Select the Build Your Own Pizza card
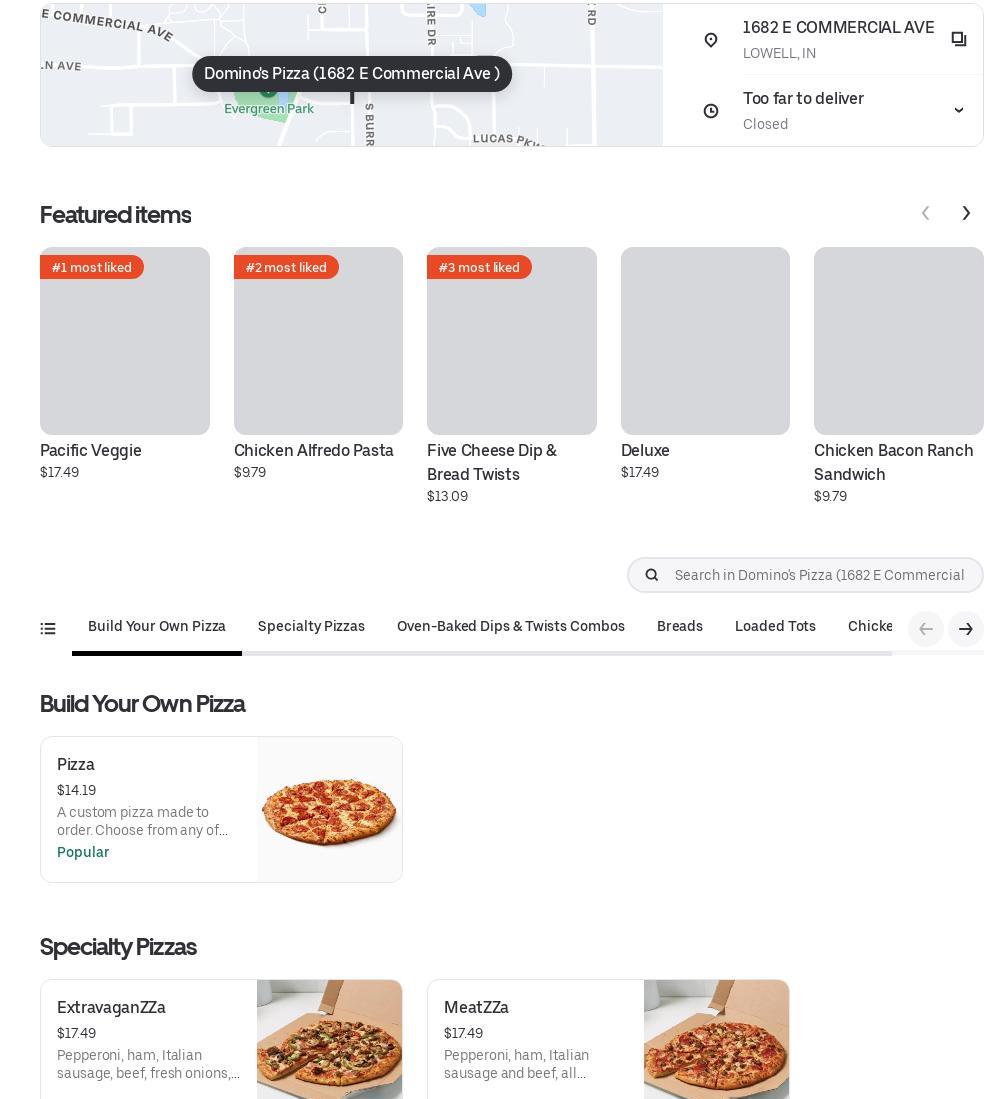Screen dimensions: 1004x1099 tap(221, 810)
